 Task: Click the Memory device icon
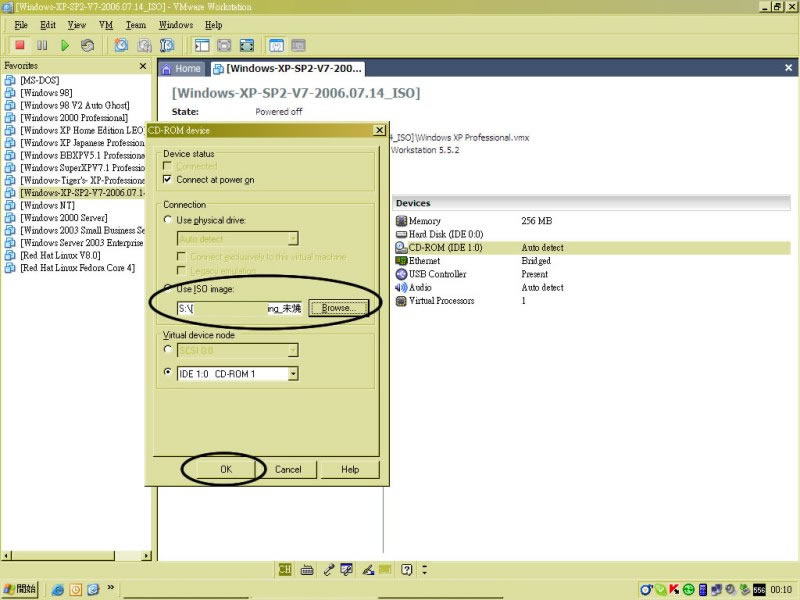[402, 221]
